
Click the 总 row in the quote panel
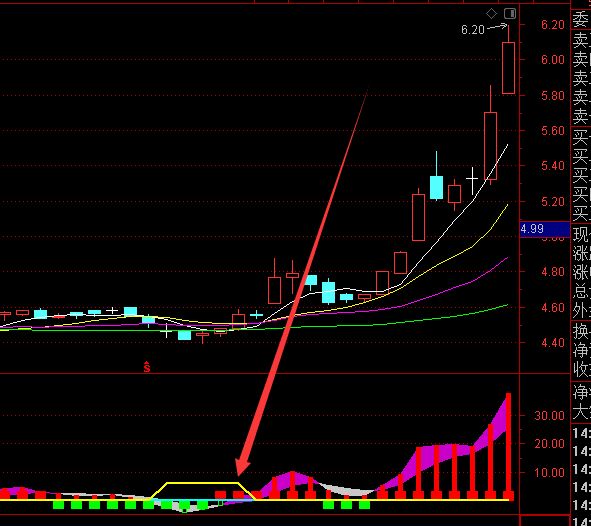[581, 291]
